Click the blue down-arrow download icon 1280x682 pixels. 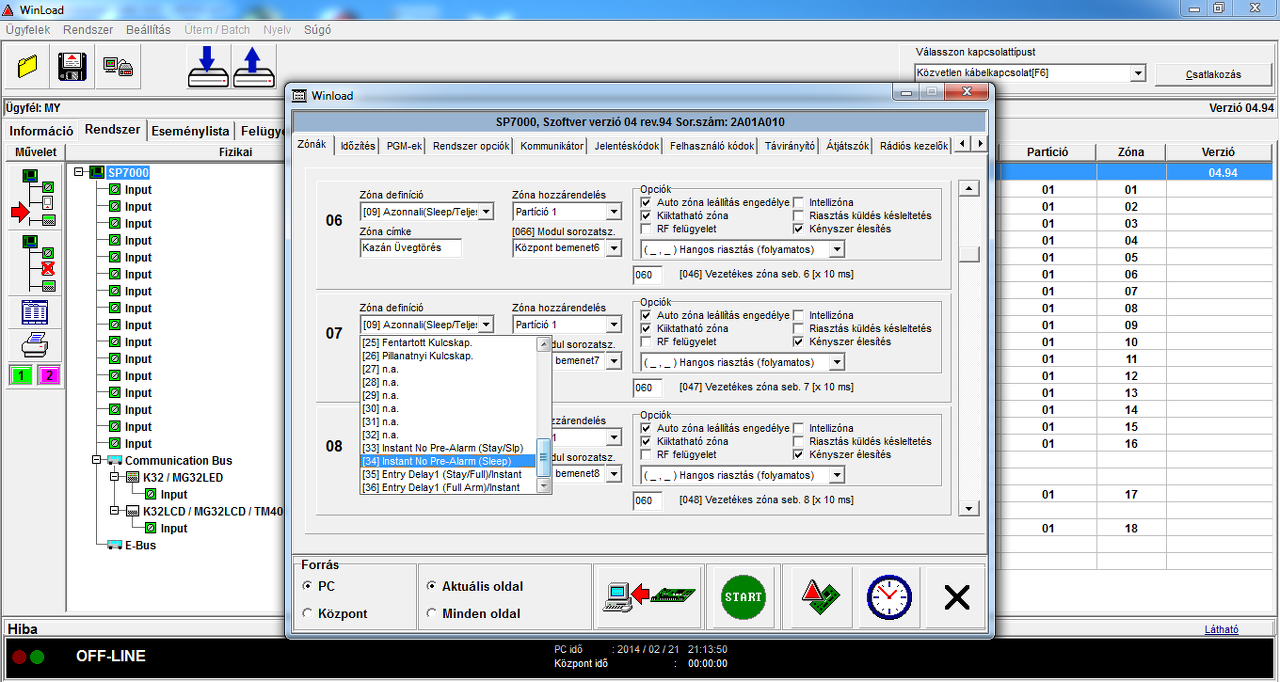[x=209, y=67]
